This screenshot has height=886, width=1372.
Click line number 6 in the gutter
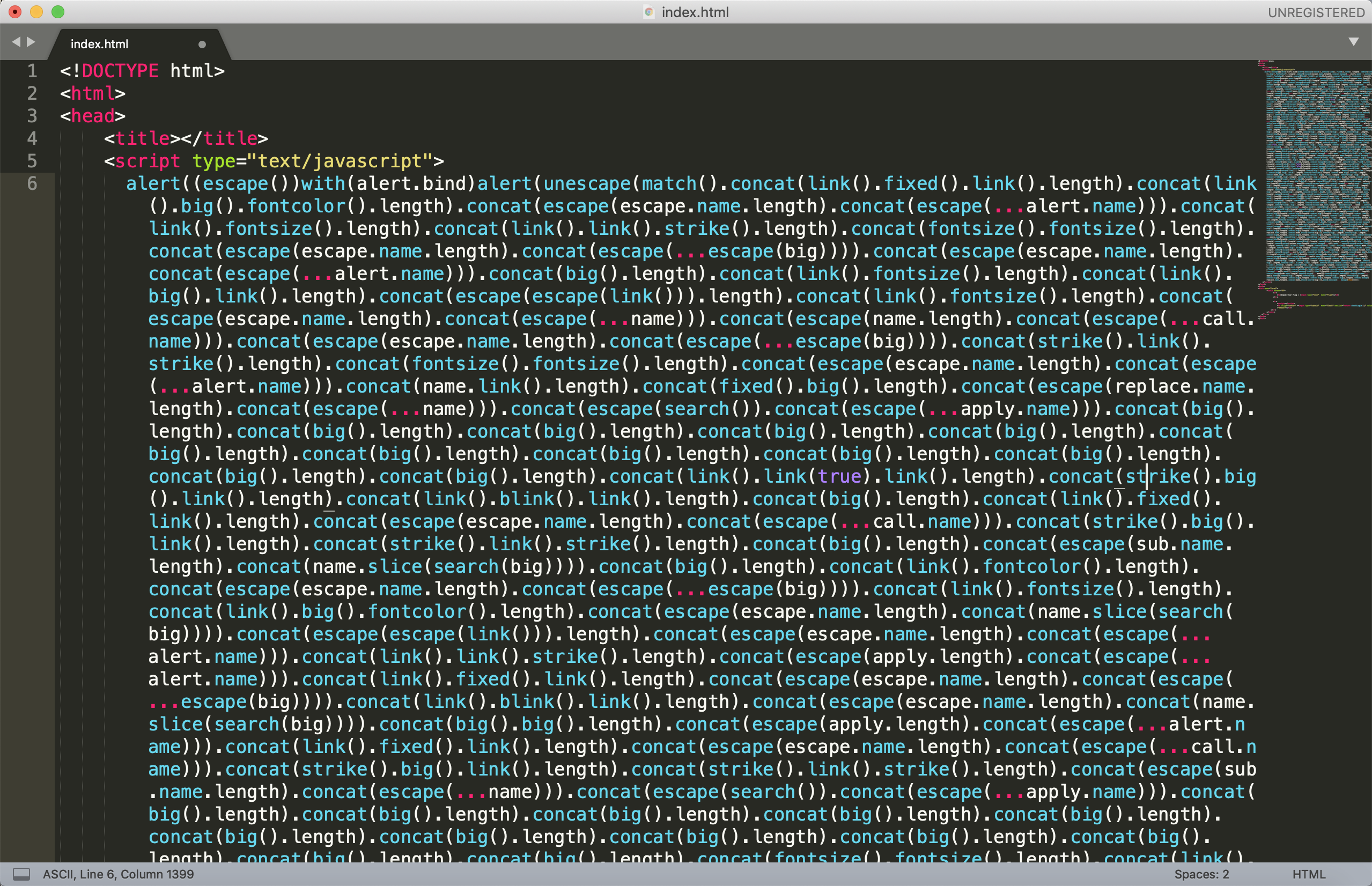coord(32,183)
